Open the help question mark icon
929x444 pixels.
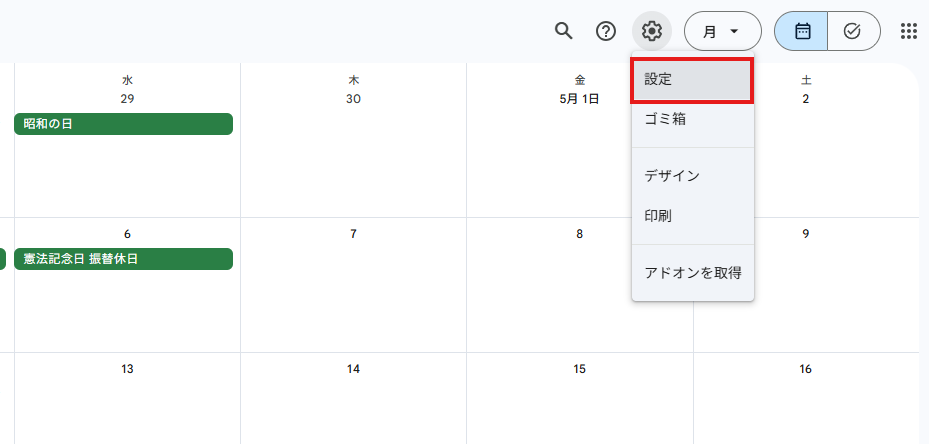point(606,31)
